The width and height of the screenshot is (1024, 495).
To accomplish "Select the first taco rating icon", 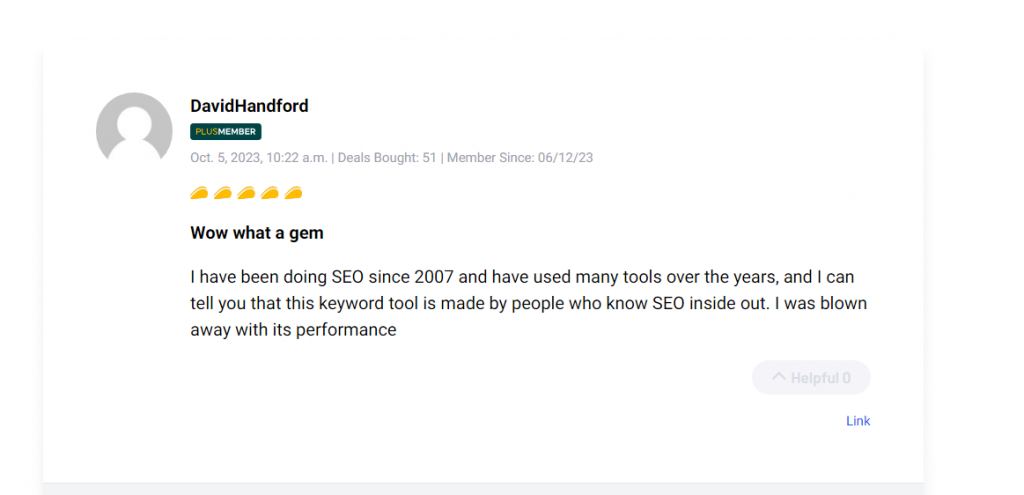I will point(199,192).
